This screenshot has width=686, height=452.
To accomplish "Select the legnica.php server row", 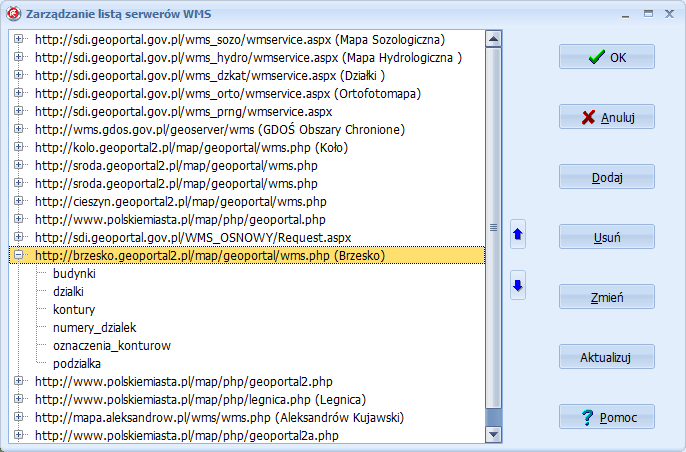I will [200, 399].
